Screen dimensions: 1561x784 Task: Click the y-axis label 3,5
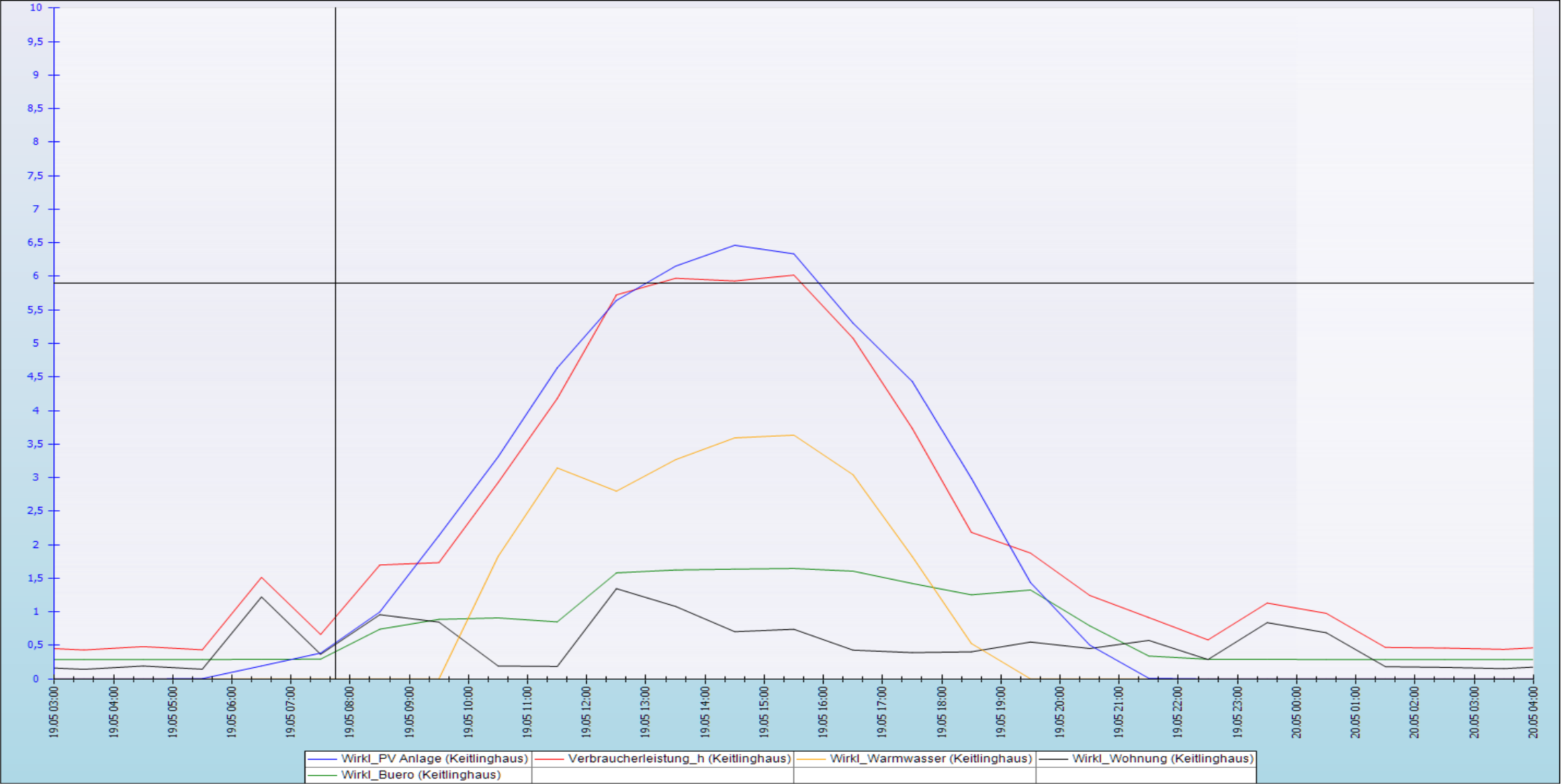coord(35,444)
